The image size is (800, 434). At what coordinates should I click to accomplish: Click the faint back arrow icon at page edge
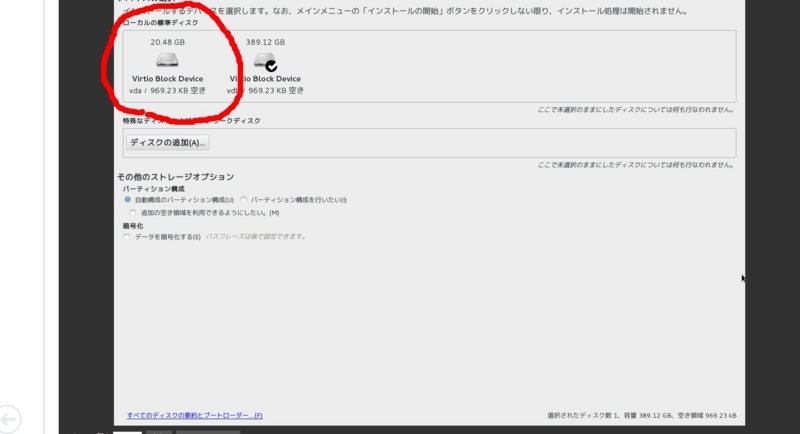pyautogui.click(x=10, y=419)
